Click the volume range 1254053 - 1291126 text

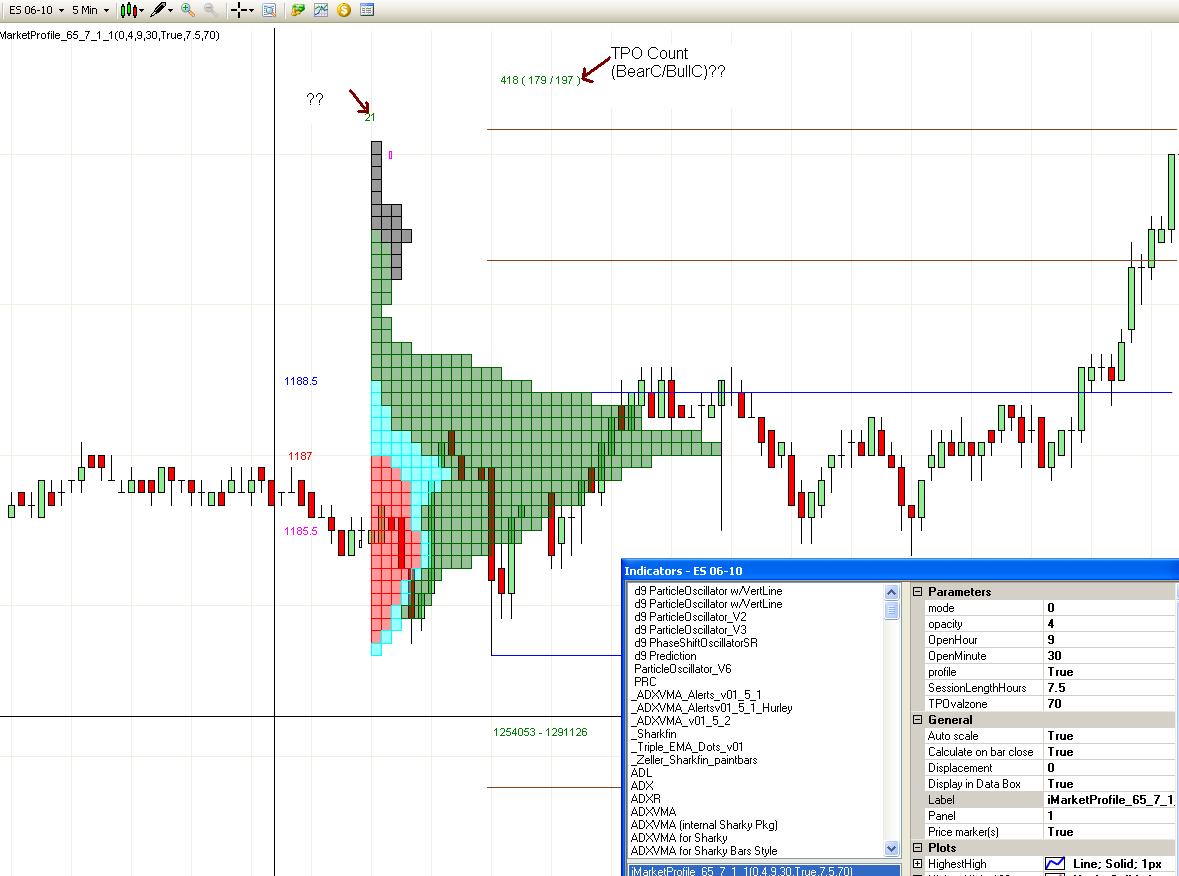coord(540,732)
